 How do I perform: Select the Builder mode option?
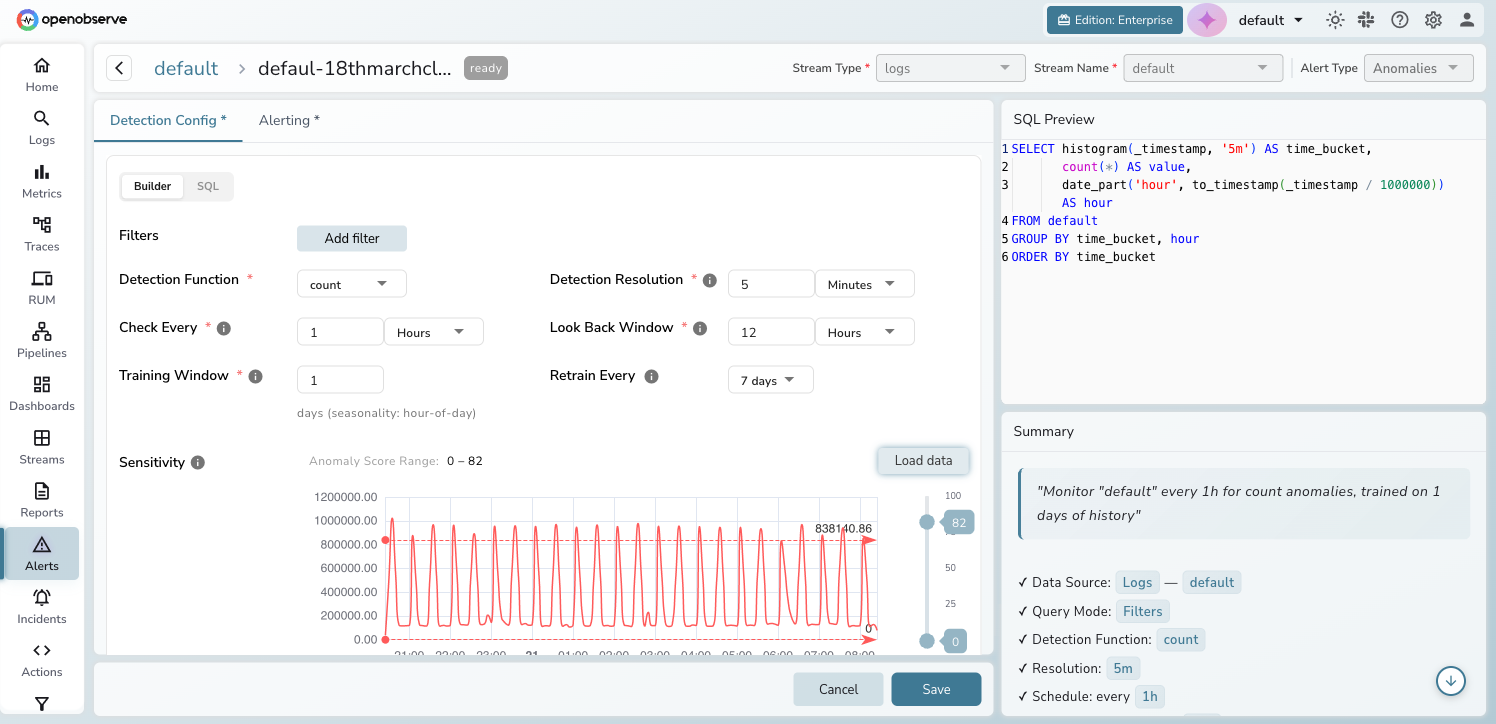pos(151,186)
